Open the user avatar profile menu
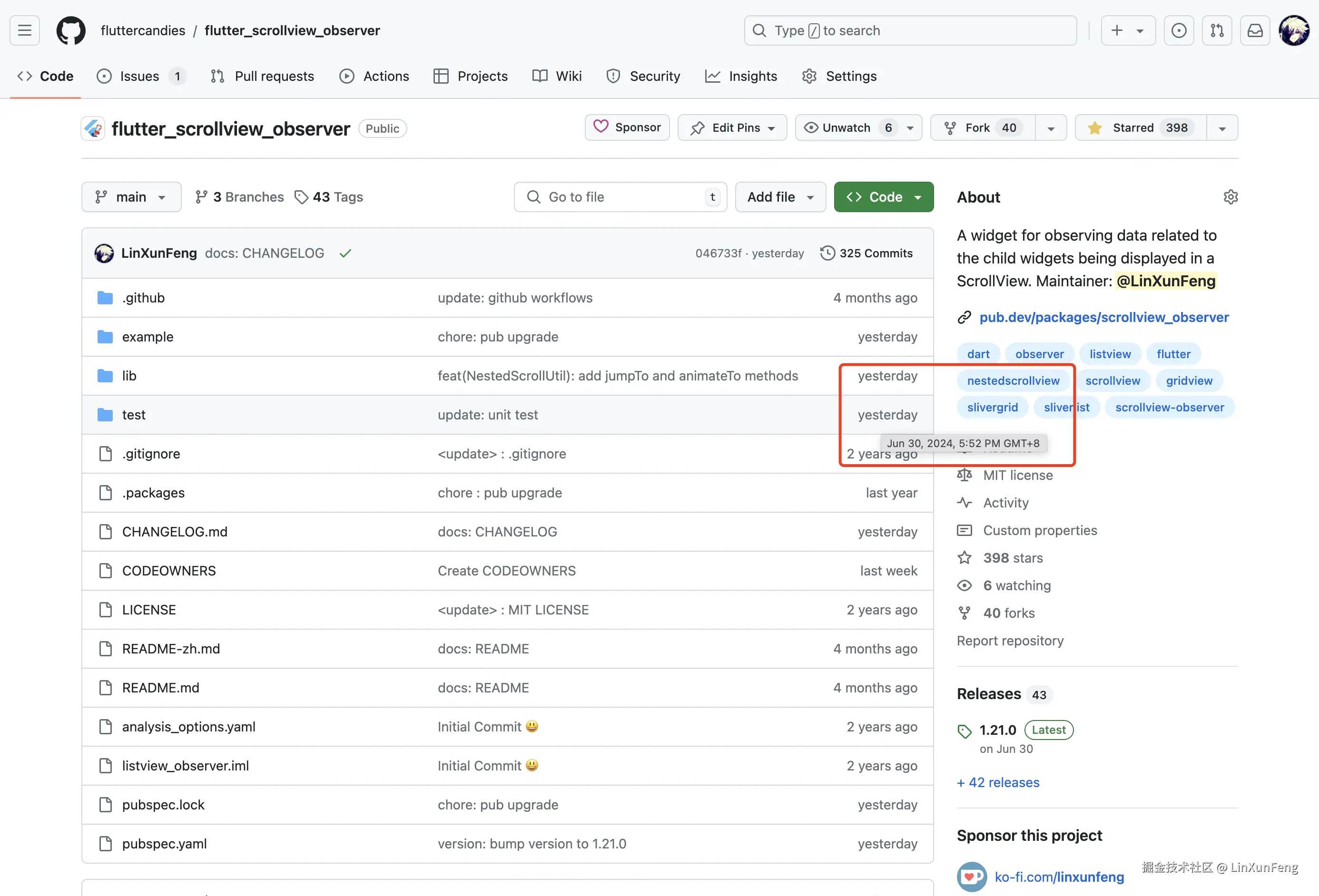This screenshot has width=1319, height=896. pos(1293,30)
